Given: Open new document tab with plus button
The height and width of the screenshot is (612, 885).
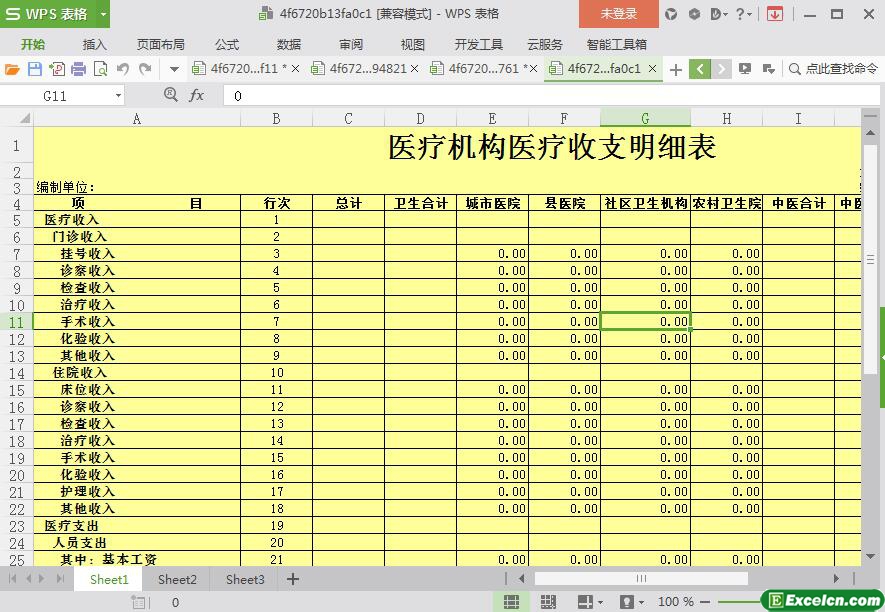Looking at the screenshot, I should (x=676, y=69).
